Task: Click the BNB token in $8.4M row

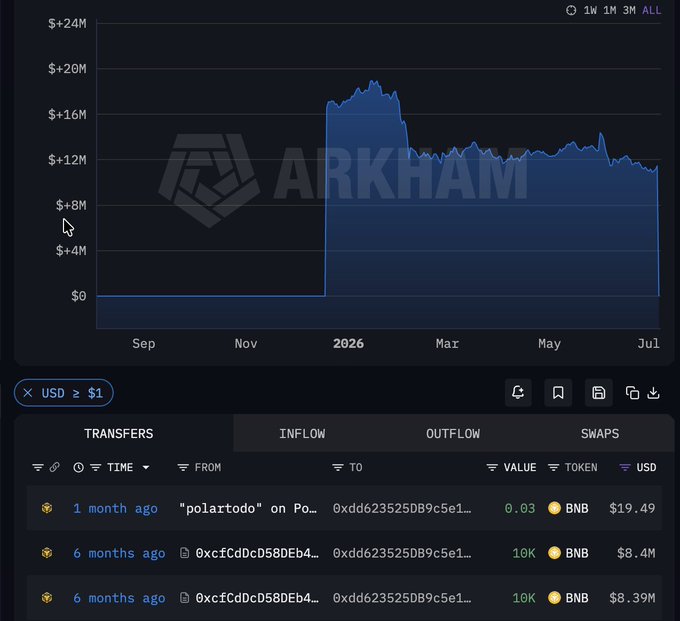Action: [568, 553]
